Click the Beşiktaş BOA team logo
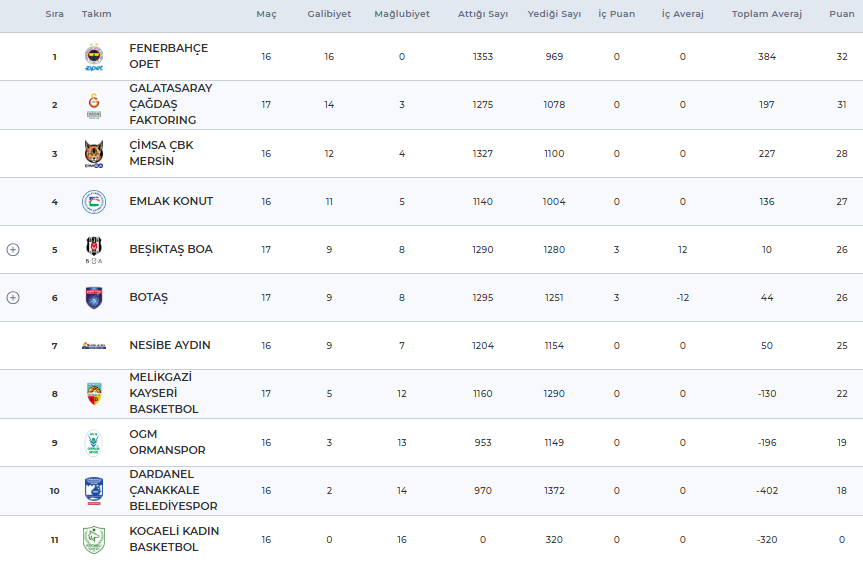 (94, 250)
